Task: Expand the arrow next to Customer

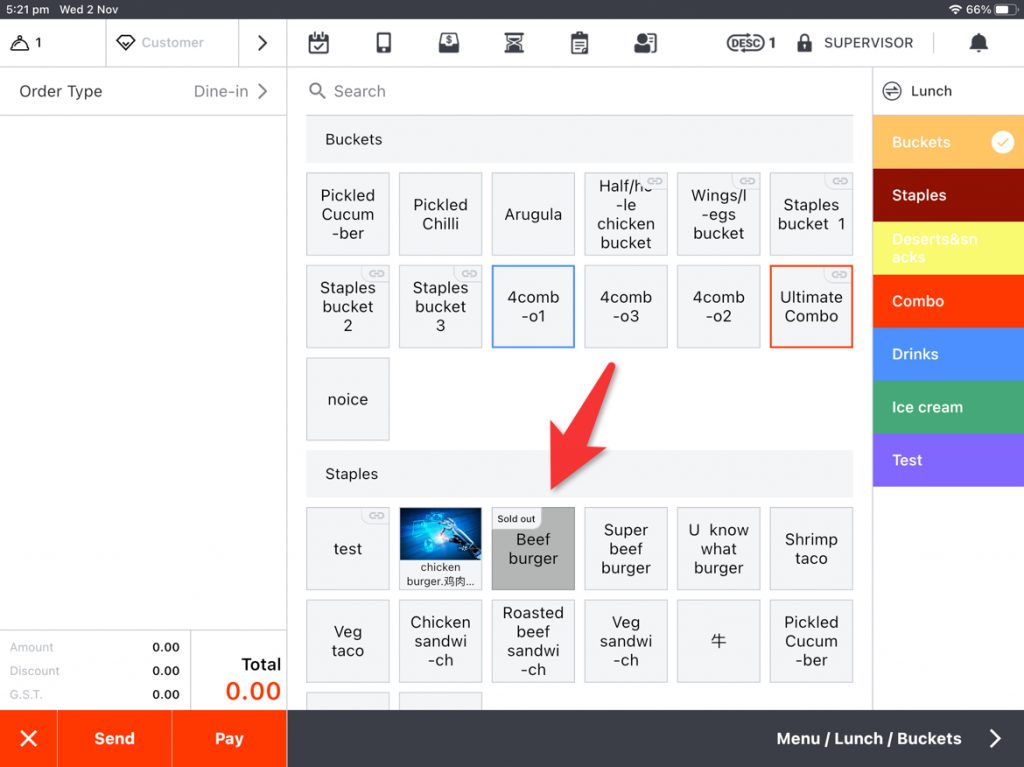Action: point(262,43)
